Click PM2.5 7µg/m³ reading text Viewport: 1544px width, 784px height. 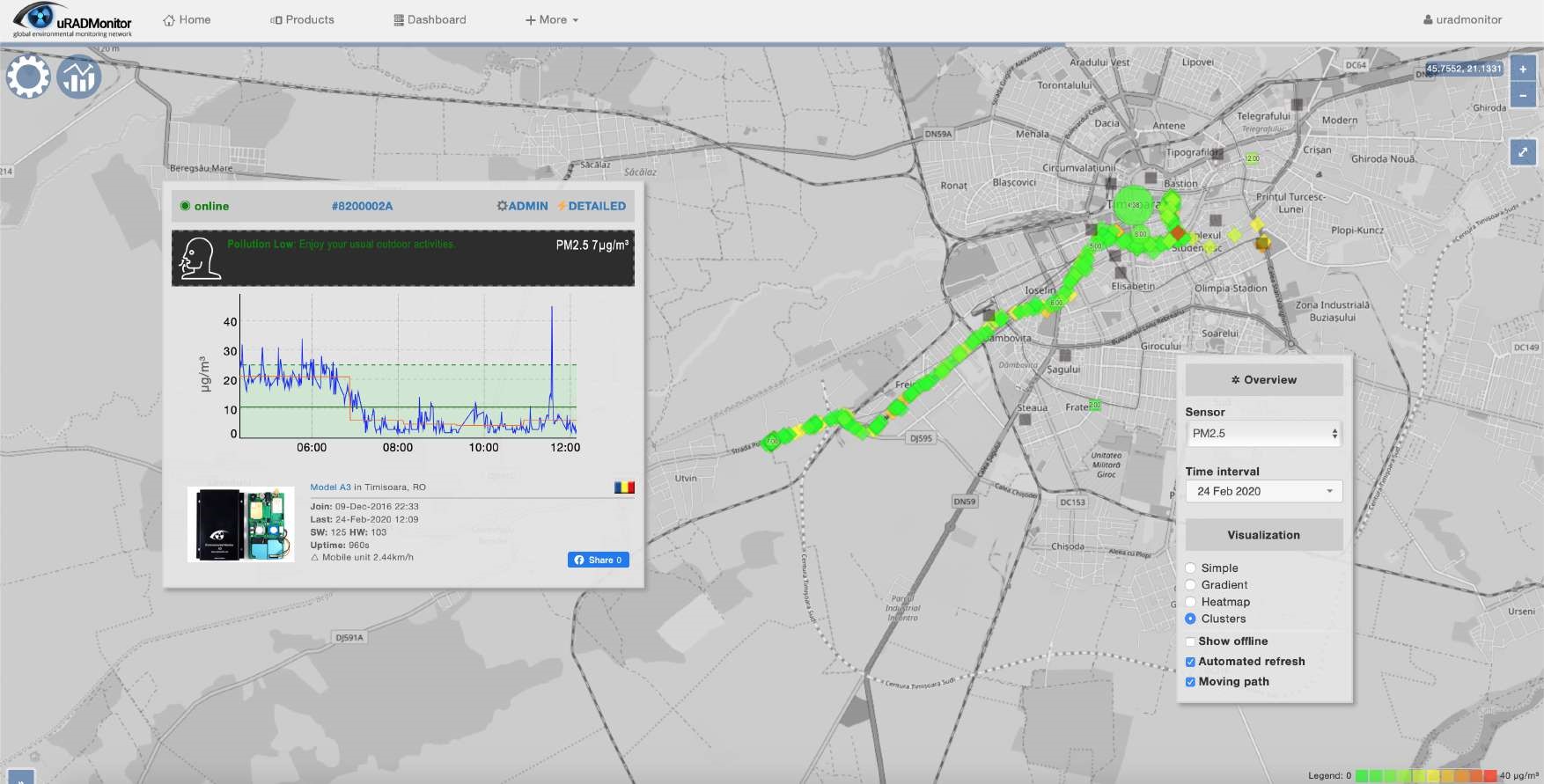592,245
